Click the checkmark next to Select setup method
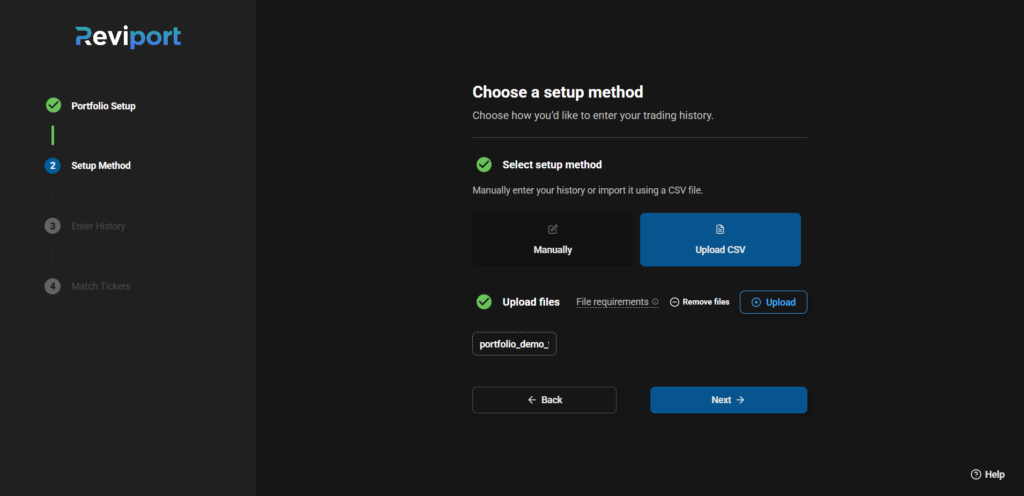 tap(484, 164)
